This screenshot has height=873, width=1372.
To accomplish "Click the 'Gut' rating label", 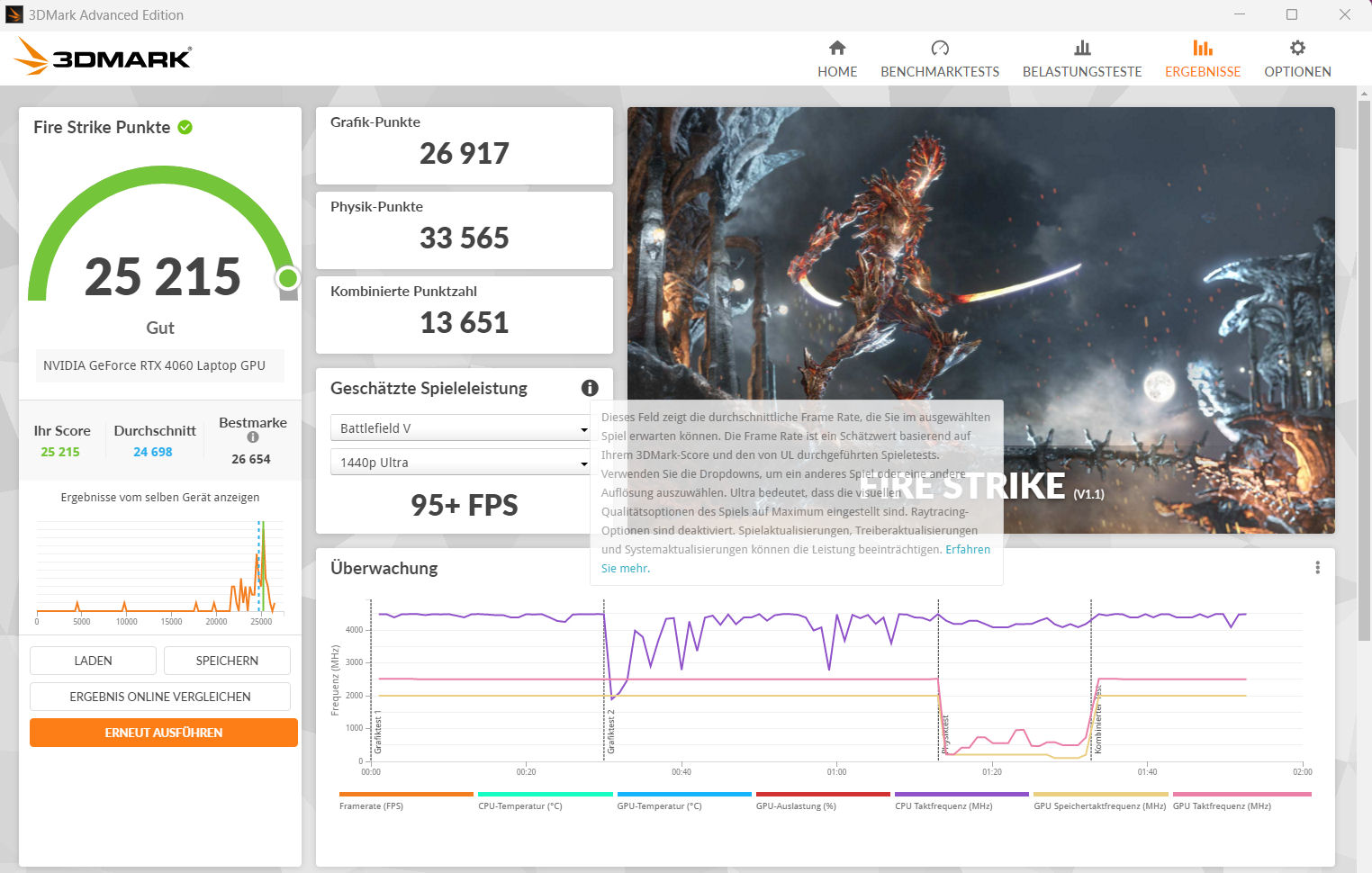I will point(160,328).
